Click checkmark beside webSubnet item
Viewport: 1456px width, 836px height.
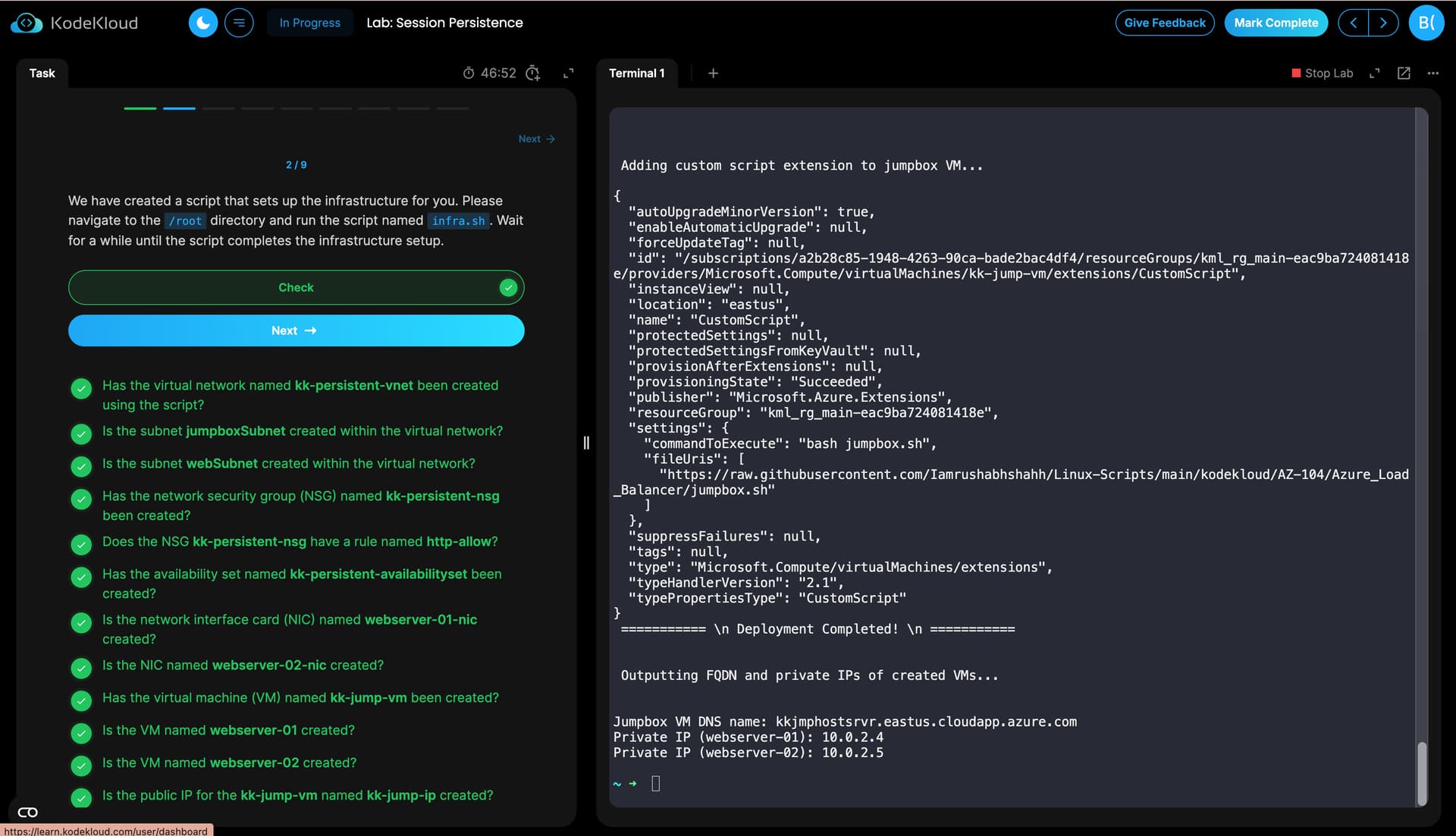[x=81, y=466]
